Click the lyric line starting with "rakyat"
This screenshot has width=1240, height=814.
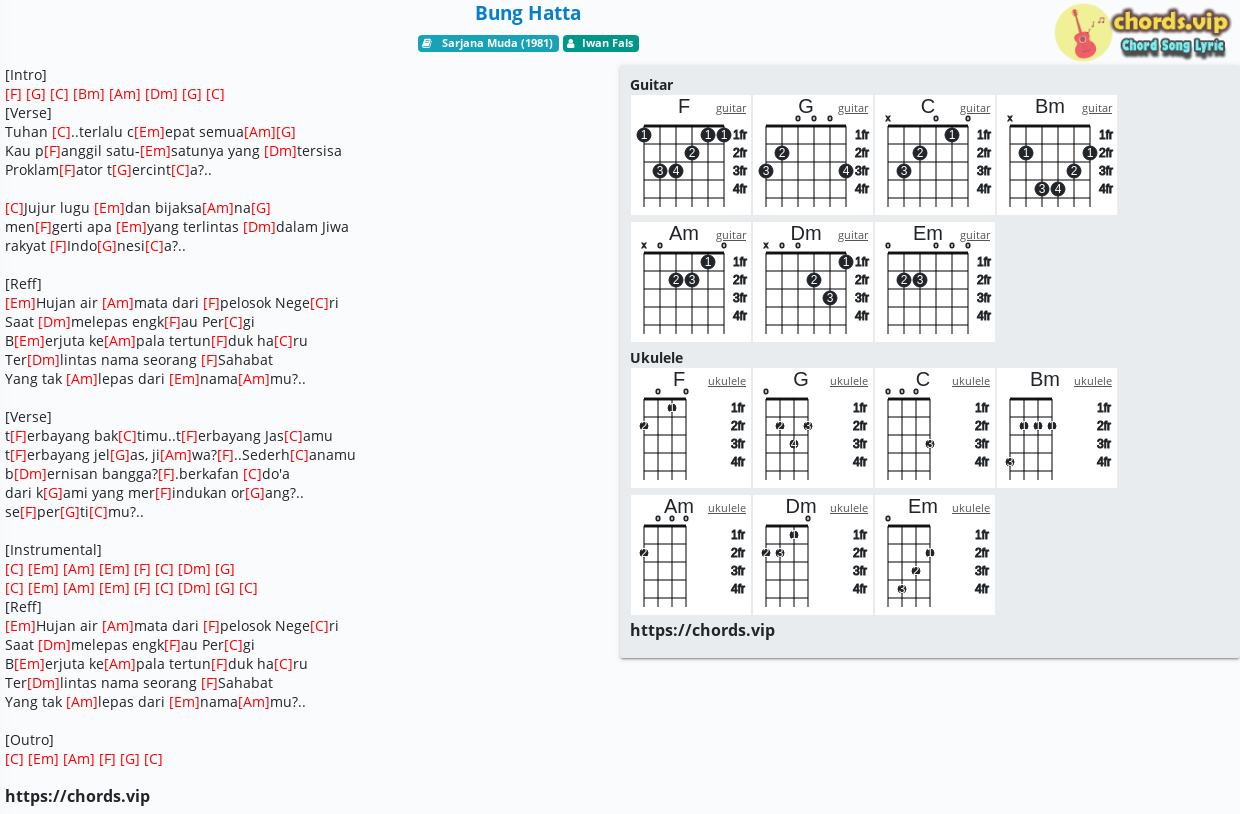click(x=95, y=246)
